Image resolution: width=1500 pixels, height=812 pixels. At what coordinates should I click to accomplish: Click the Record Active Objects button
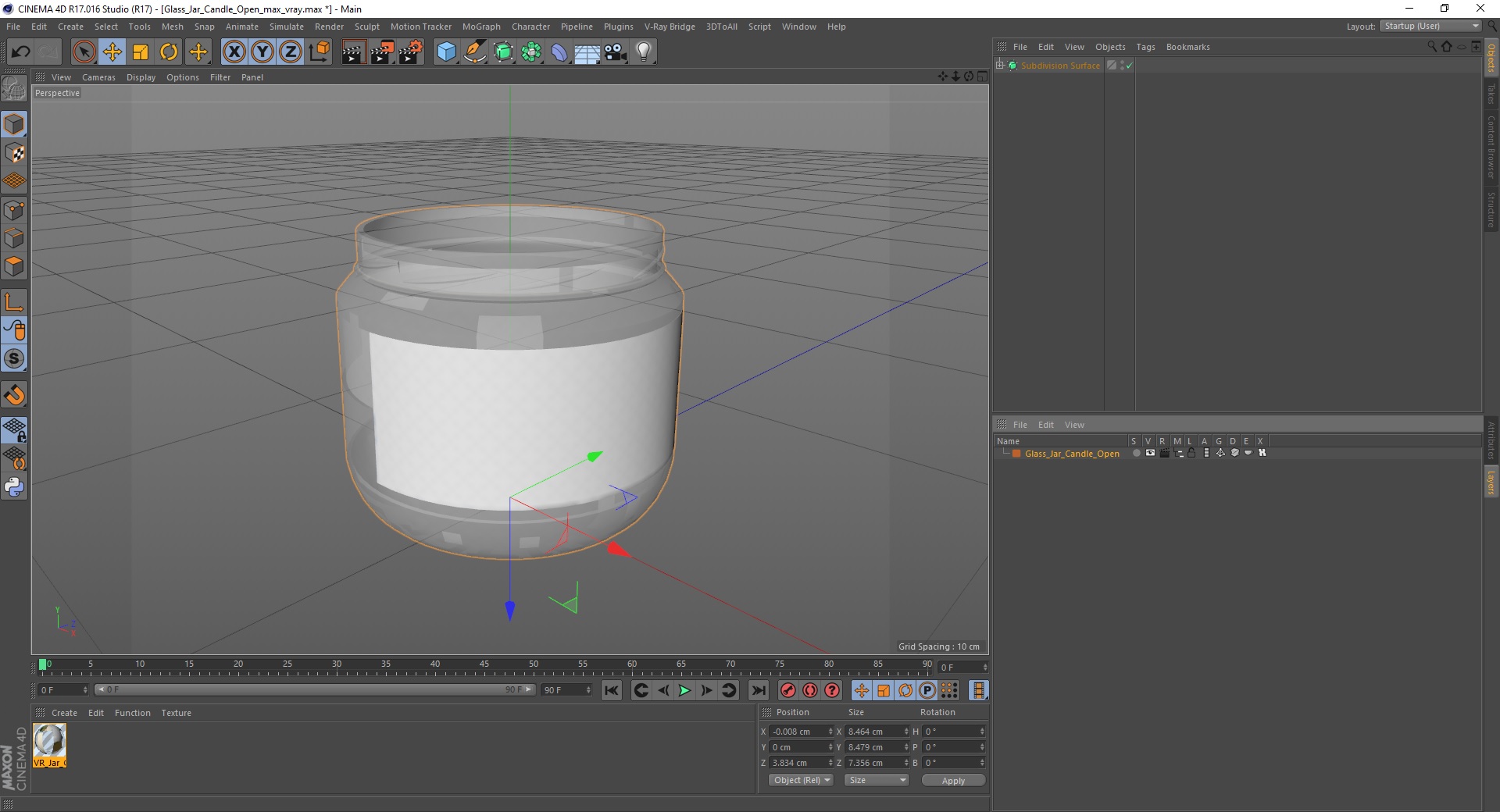click(788, 690)
